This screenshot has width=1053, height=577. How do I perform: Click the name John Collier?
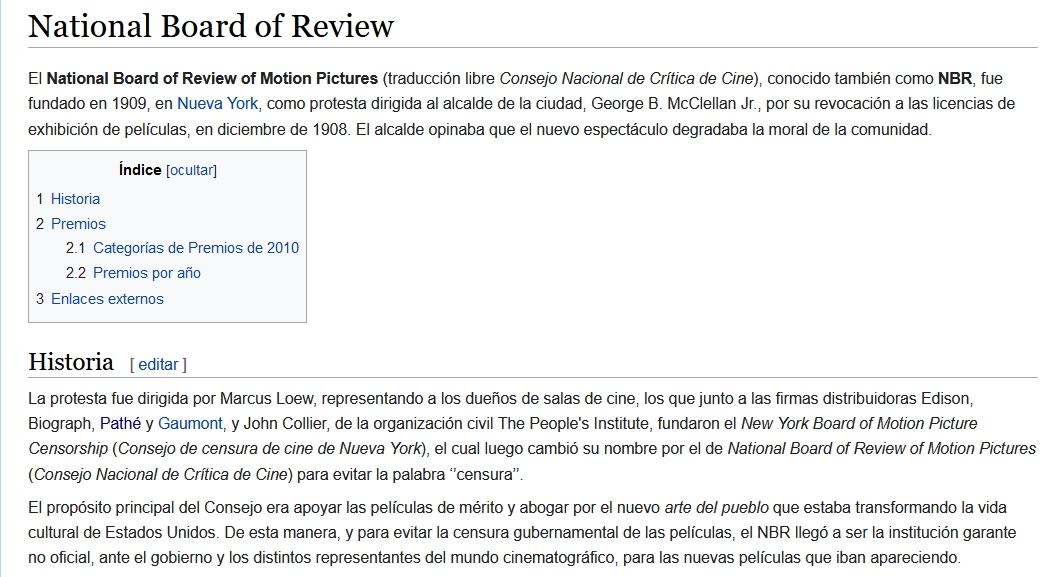285,423
